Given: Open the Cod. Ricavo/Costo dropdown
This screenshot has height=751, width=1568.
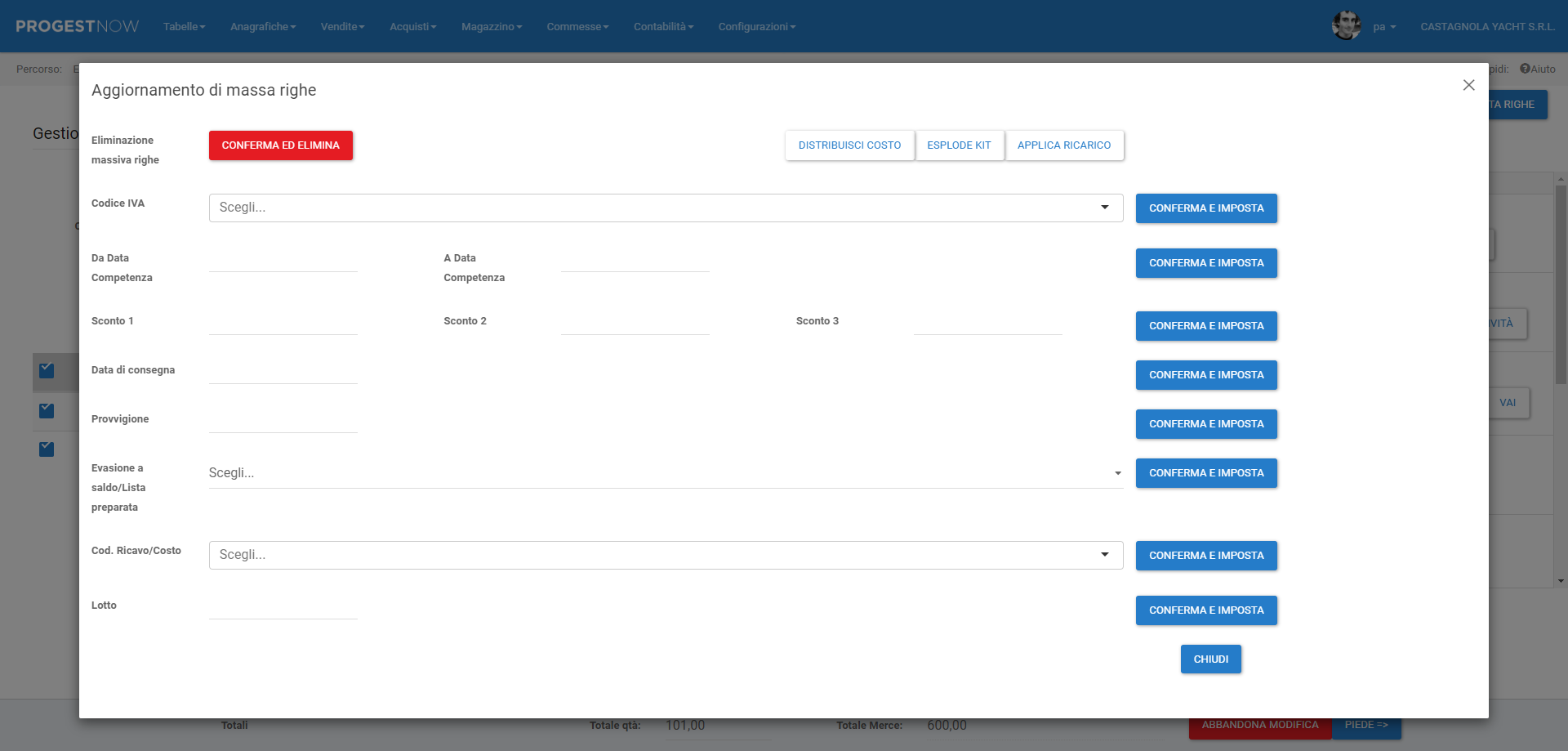Looking at the screenshot, I should [x=665, y=555].
